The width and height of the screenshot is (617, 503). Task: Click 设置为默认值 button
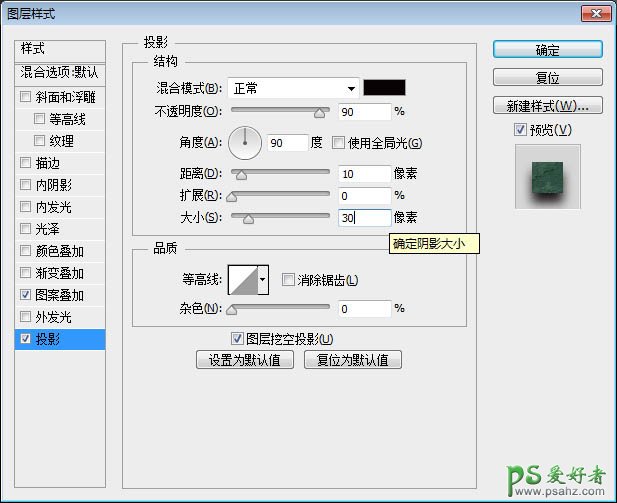[x=245, y=360]
